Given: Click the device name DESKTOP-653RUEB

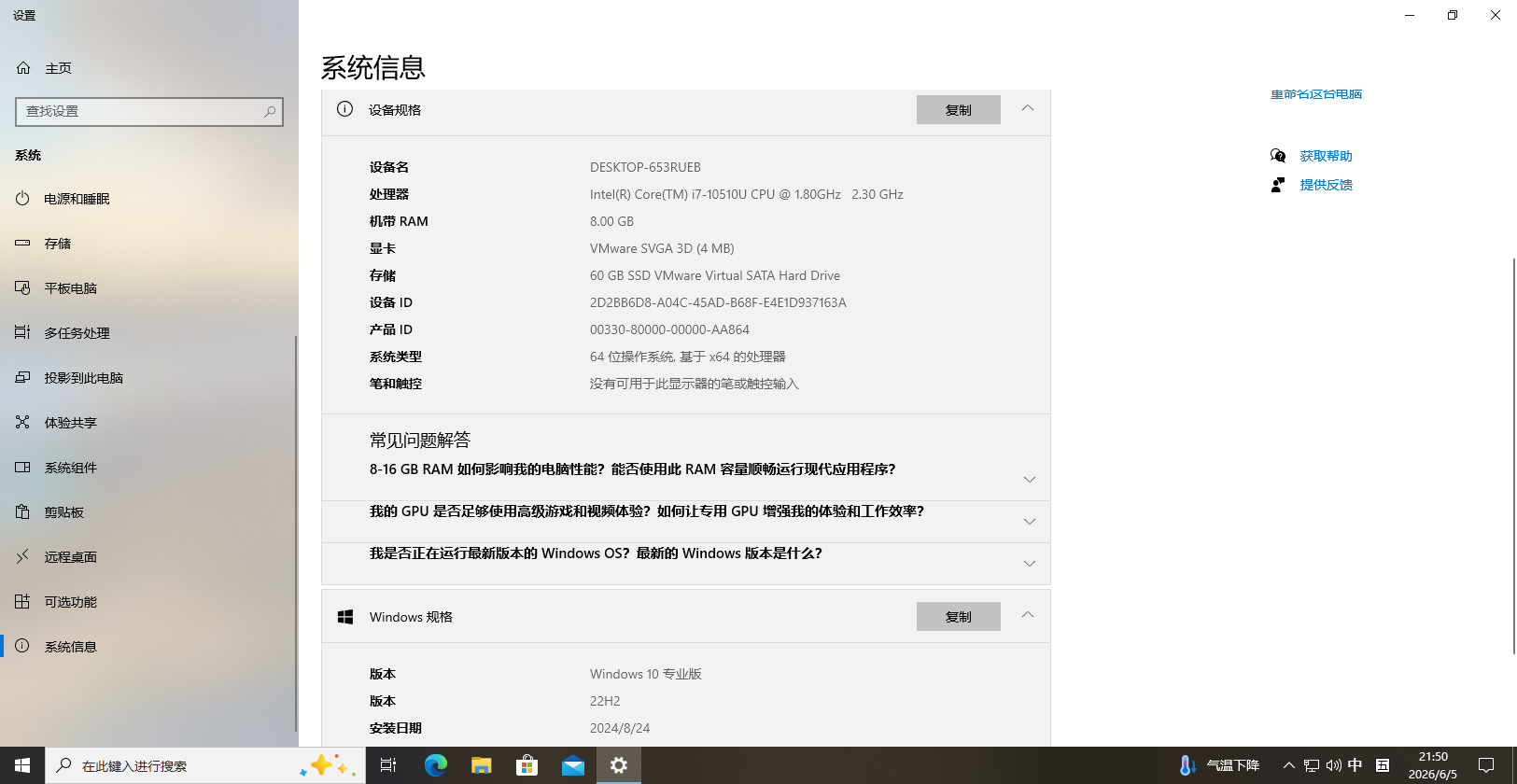Looking at the screenshot, I should 645,167.
